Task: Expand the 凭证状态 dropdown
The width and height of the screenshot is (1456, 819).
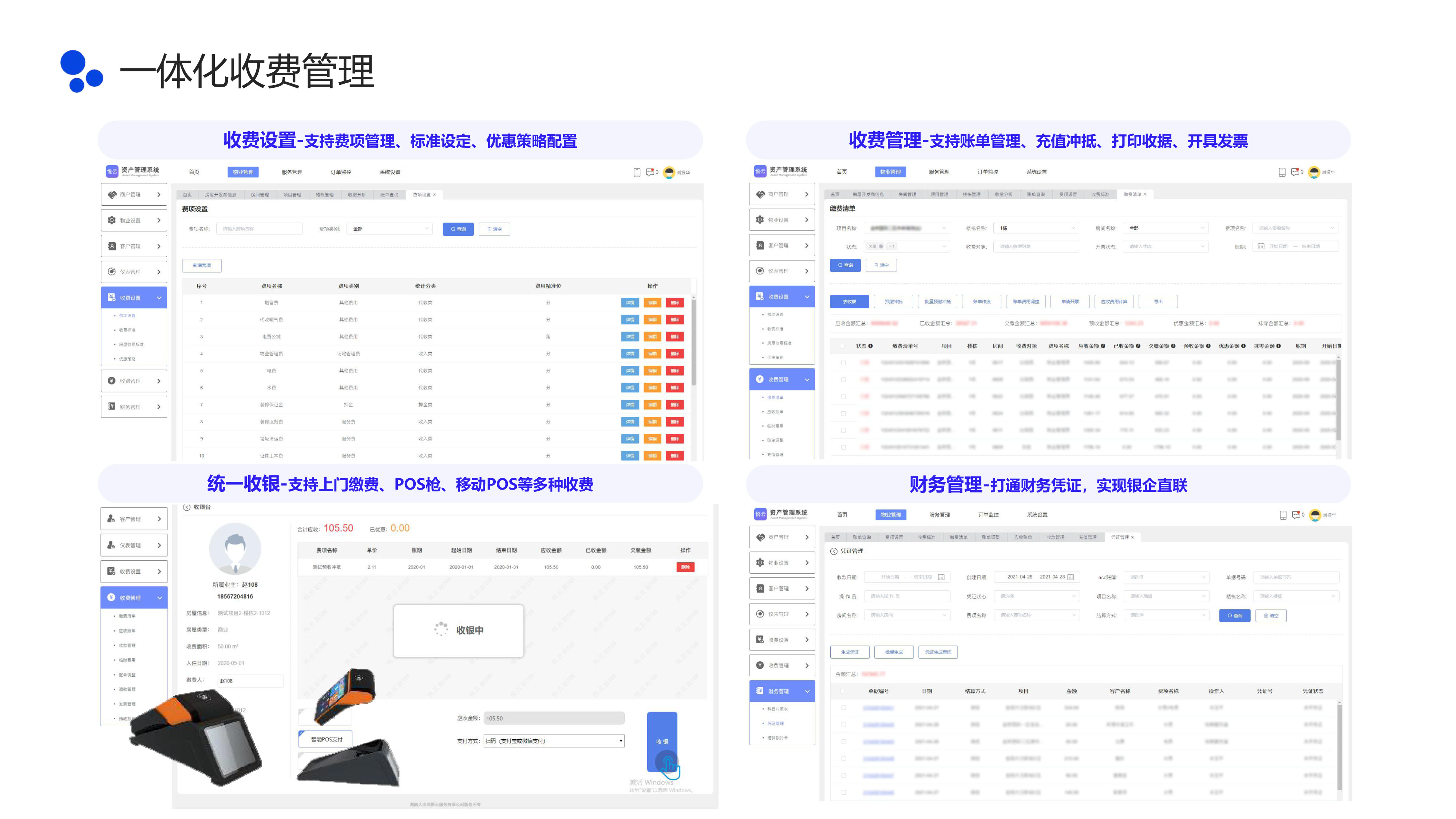Action: 1037,596
